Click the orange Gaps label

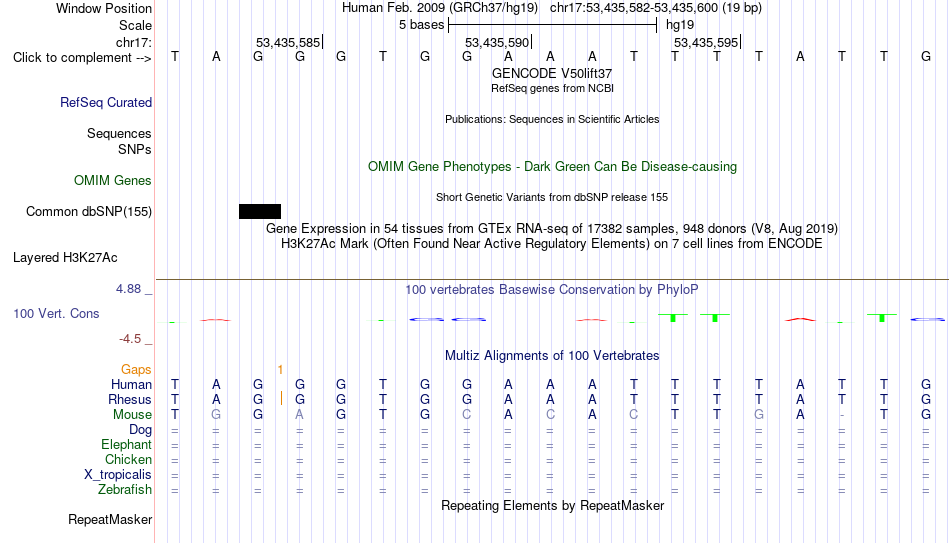[x=136, y=370]
